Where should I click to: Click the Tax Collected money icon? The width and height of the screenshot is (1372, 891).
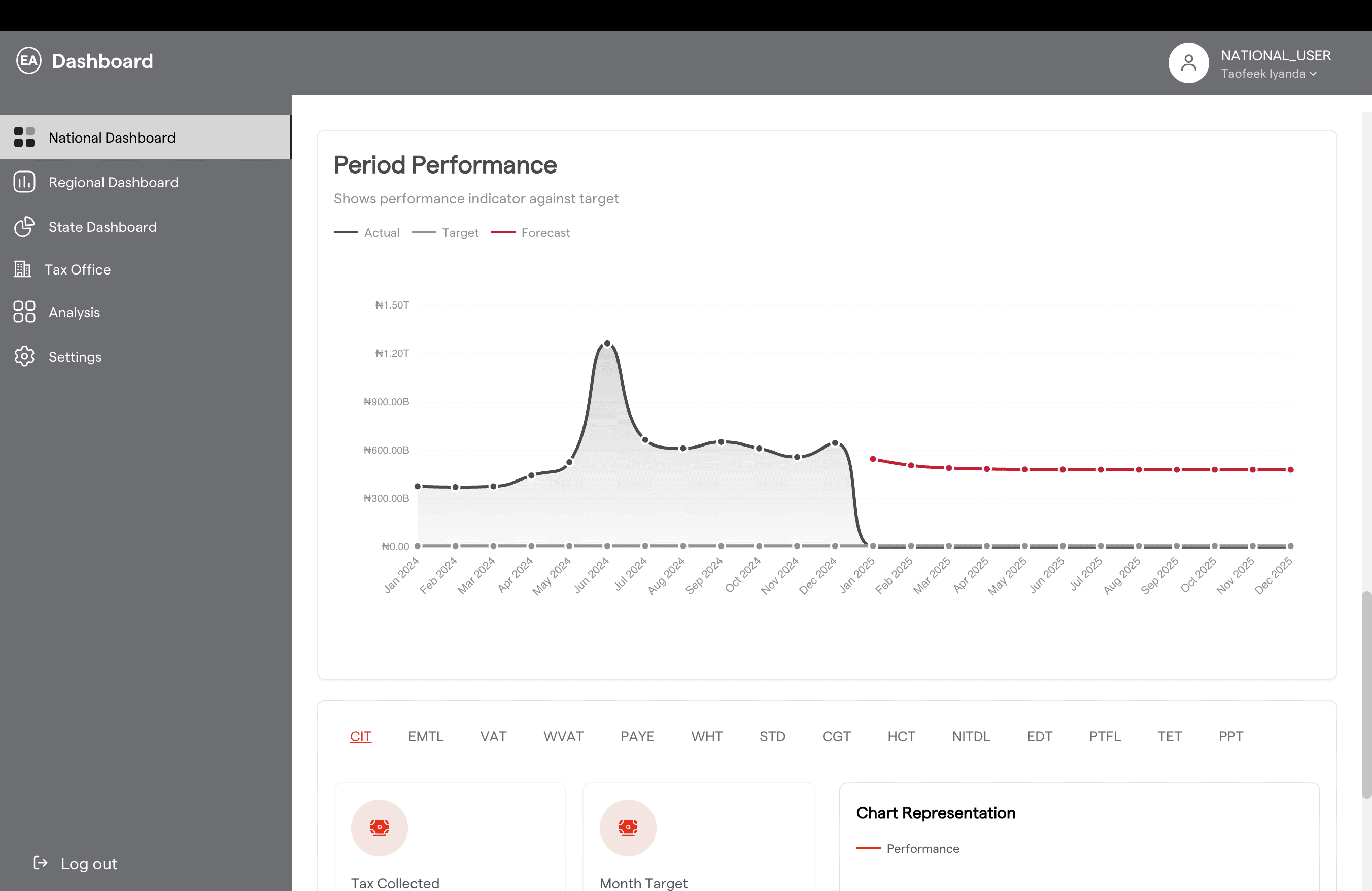pyautogui.click(x=380, y=828)
